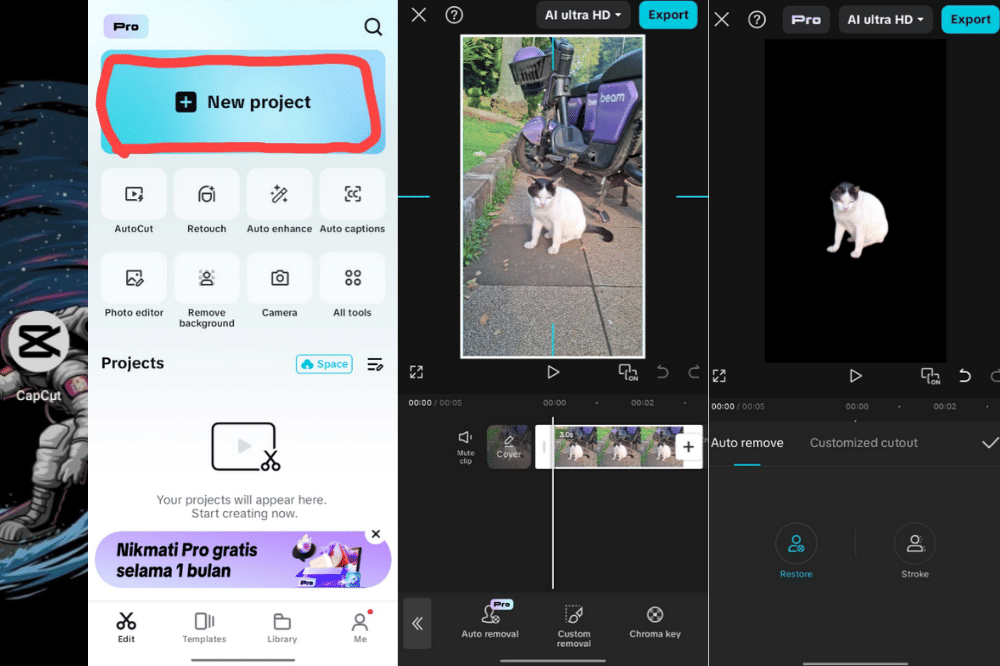Collapse the editing toolbar with the chevron
This screenshot has height=666, width=1000.
(x=417, y=623)
